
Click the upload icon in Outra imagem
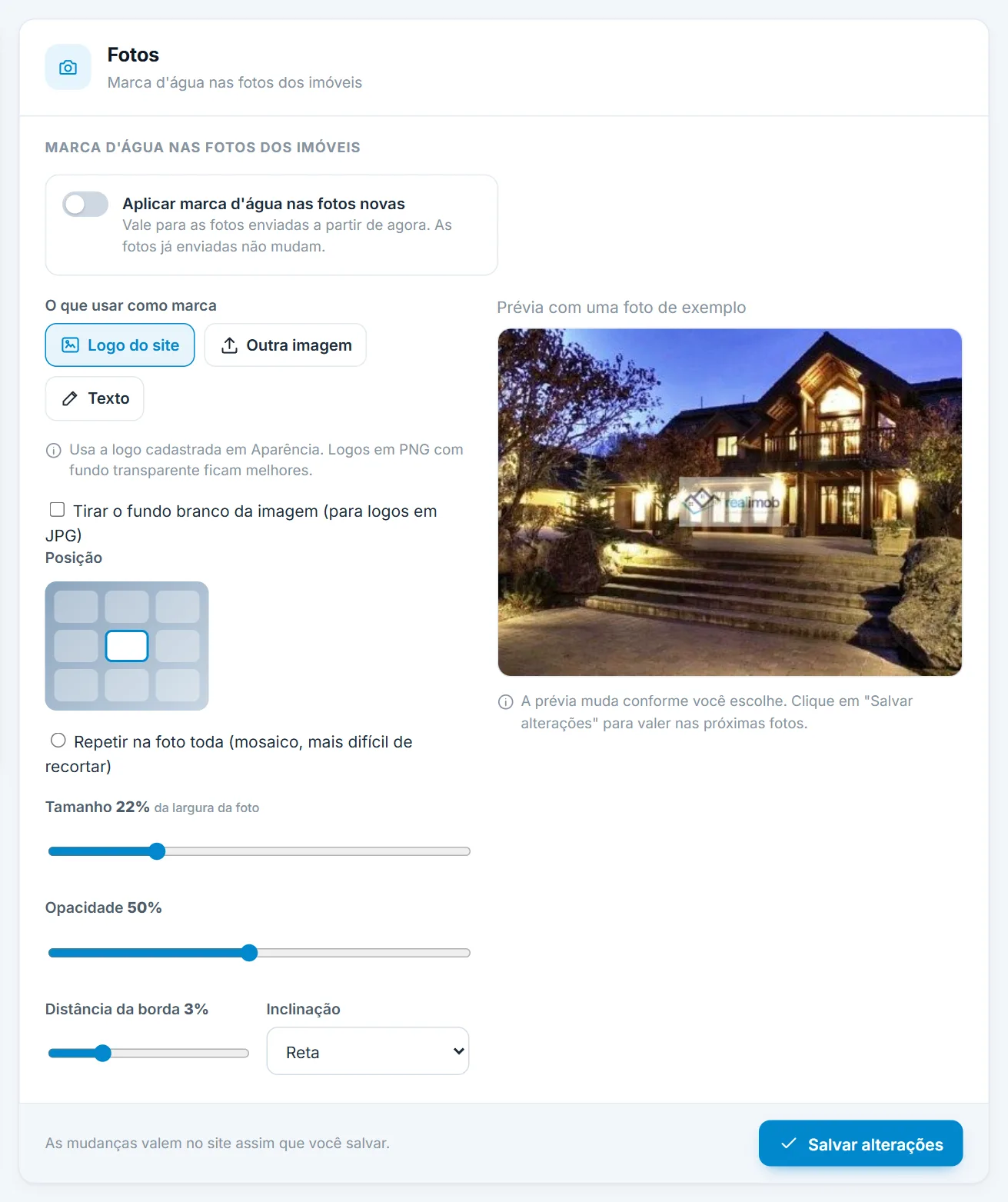pos(229,345)
